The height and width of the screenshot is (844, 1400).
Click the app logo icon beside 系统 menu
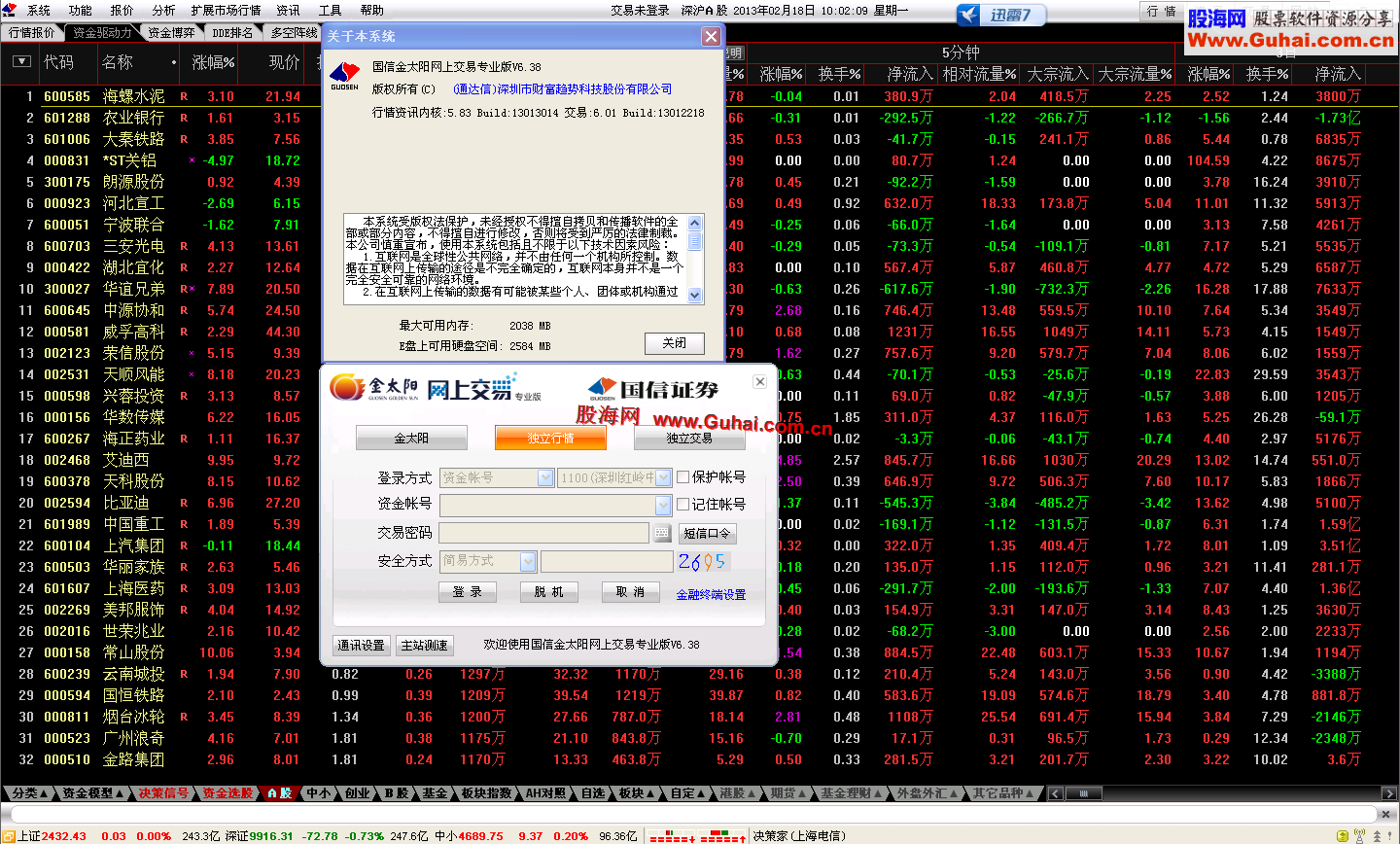click(x=10, y=10)
